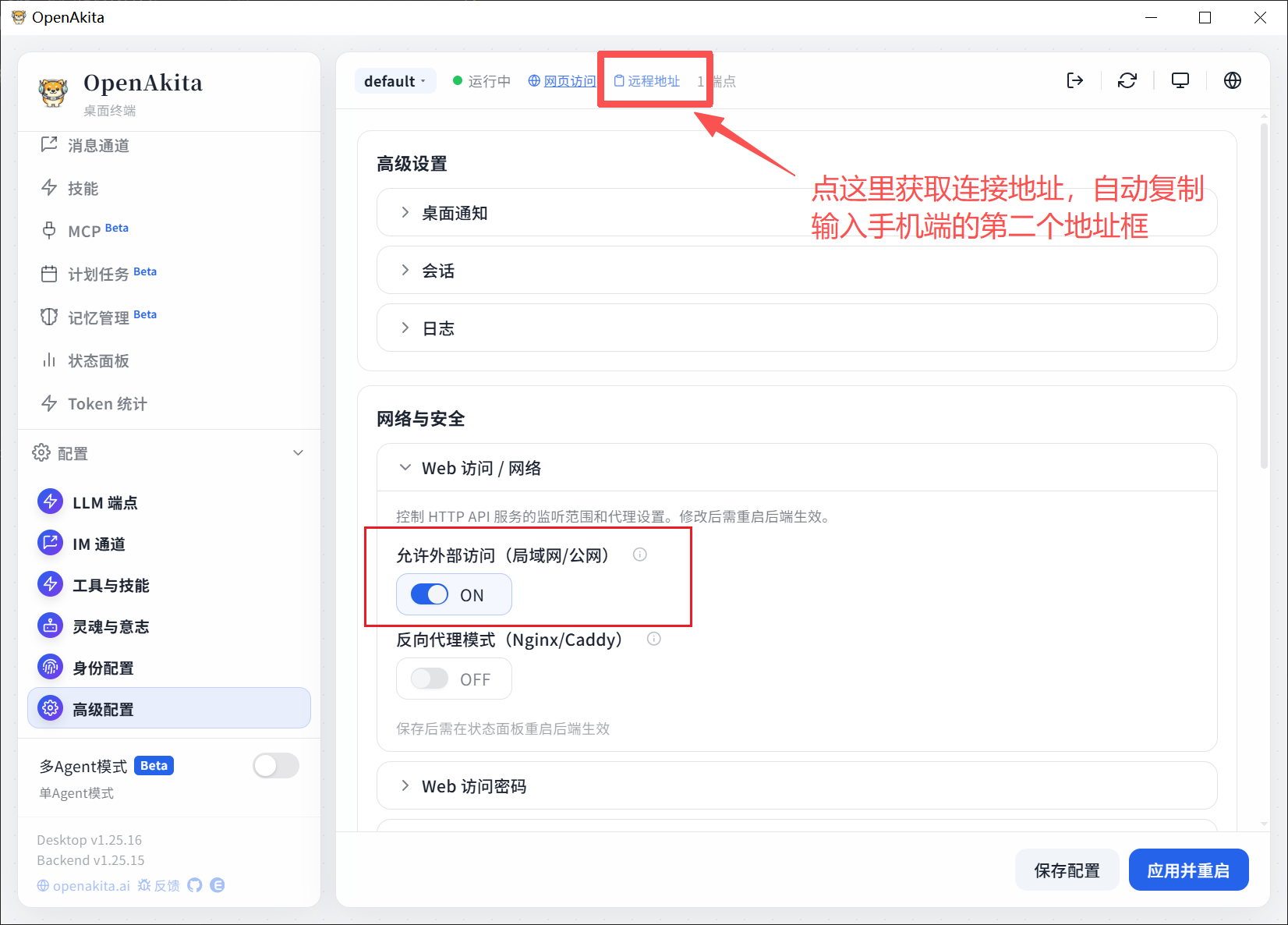Click the info icon beside 反向代理模式

click(x=654, y=639)
